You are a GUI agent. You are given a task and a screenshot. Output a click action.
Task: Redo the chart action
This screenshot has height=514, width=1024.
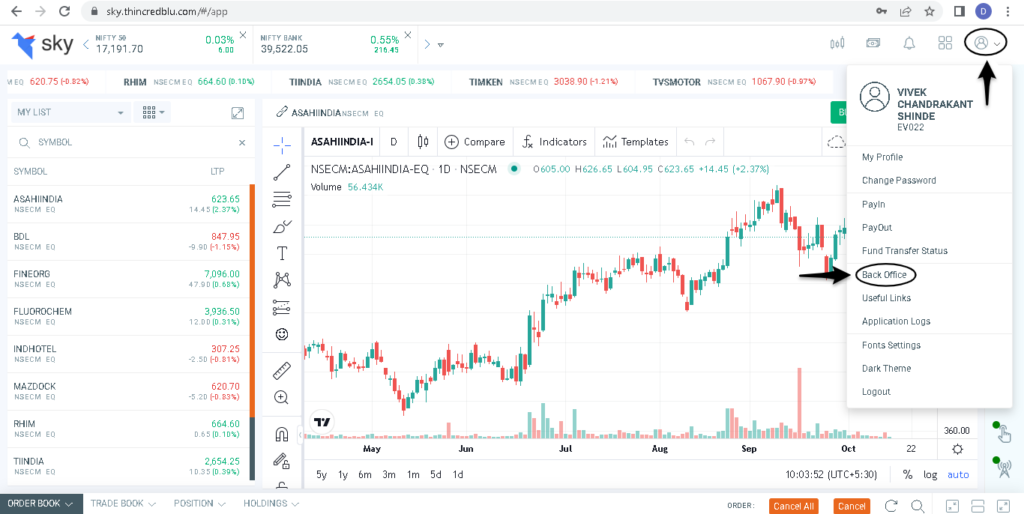(x=711, y=142)
